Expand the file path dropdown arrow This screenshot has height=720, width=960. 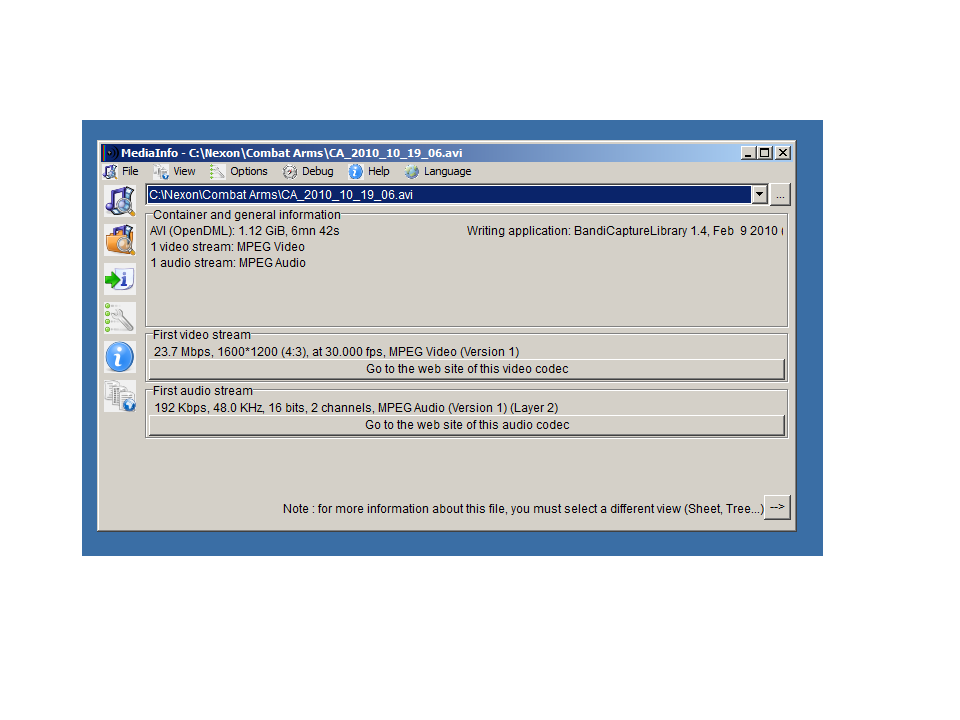click(x=759, y=195)
